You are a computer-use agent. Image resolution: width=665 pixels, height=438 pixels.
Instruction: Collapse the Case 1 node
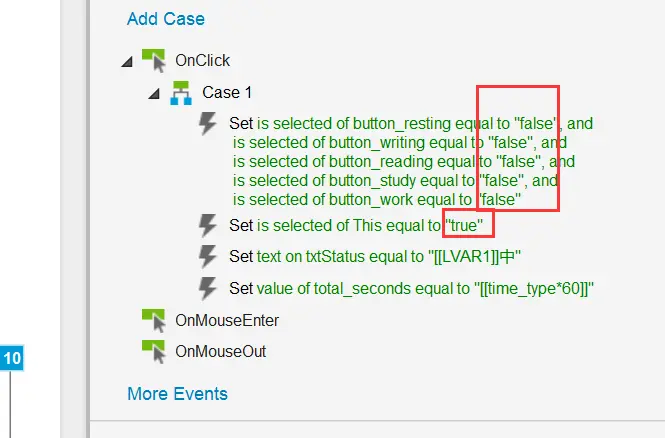pyautogui.click(x=154, y=94)
